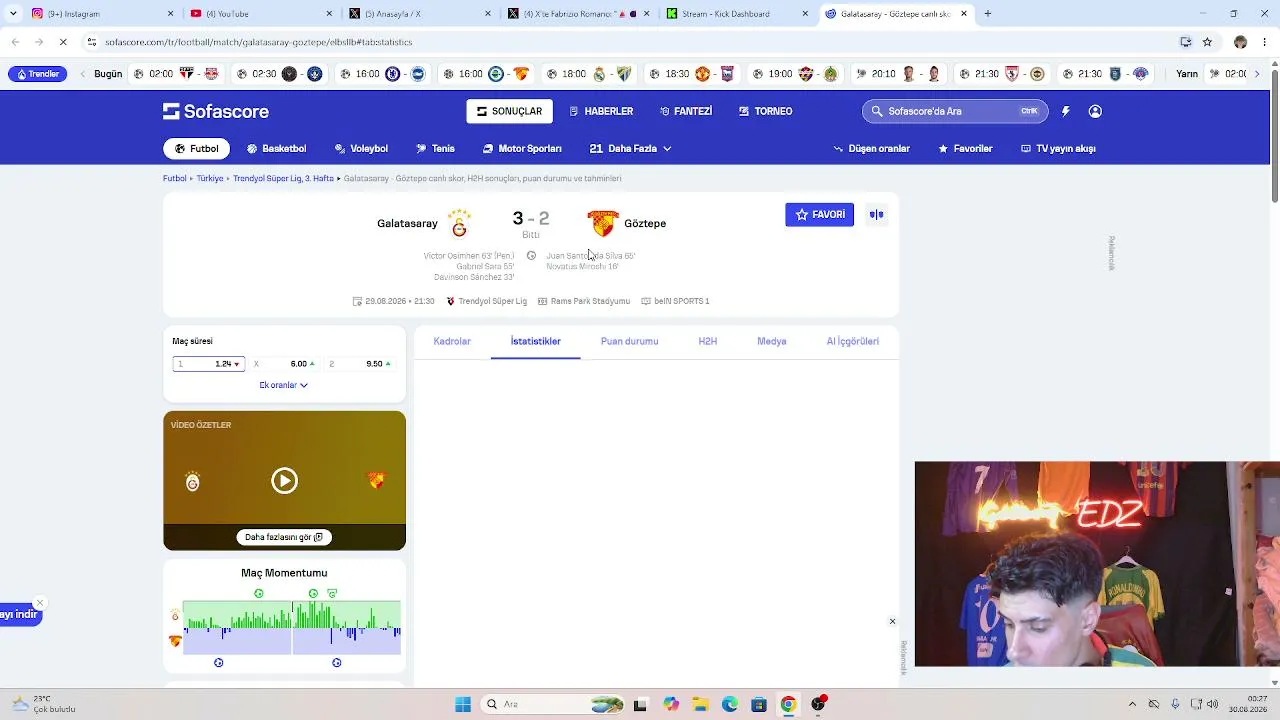1280x720 pixels.
Task: Expand Ek oranlar odds
Action: click(x=284, y=385)
